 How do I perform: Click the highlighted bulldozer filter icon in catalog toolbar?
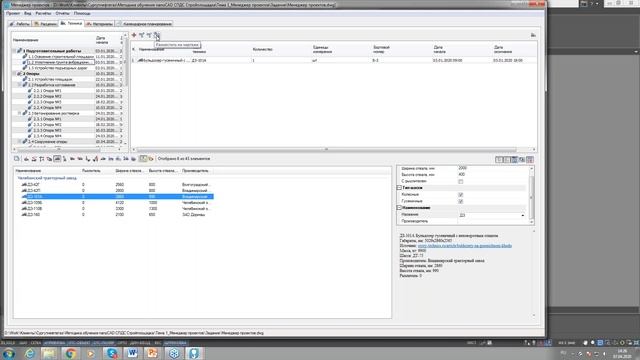pos(57,159)
